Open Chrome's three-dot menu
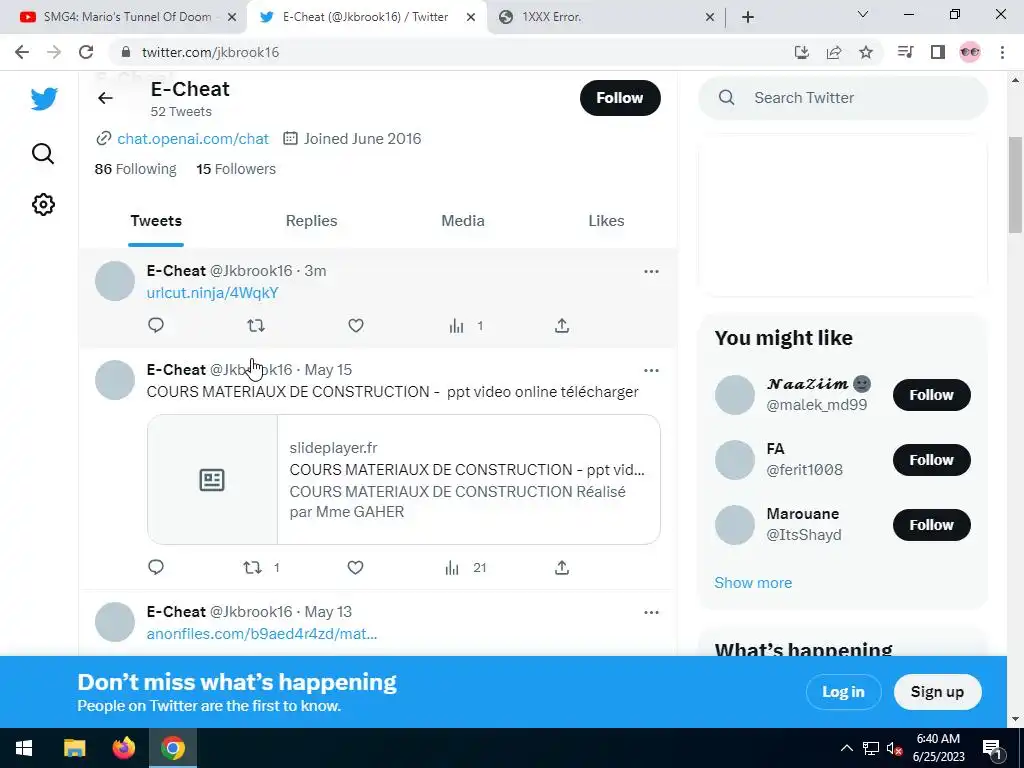This screenshot has width=1024, height=768. pos(1002,52)
